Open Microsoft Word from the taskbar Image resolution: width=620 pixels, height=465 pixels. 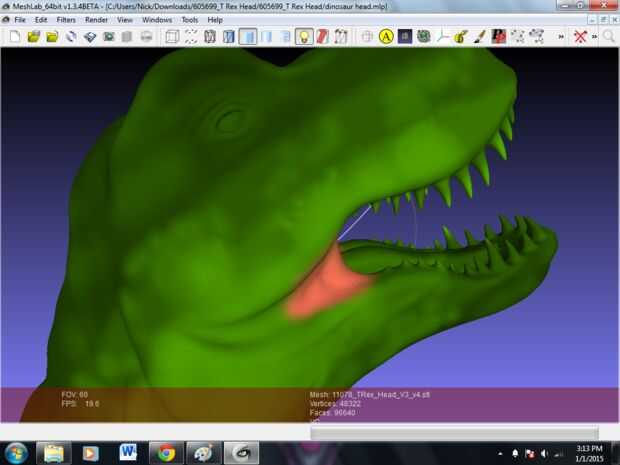(128, 453)
